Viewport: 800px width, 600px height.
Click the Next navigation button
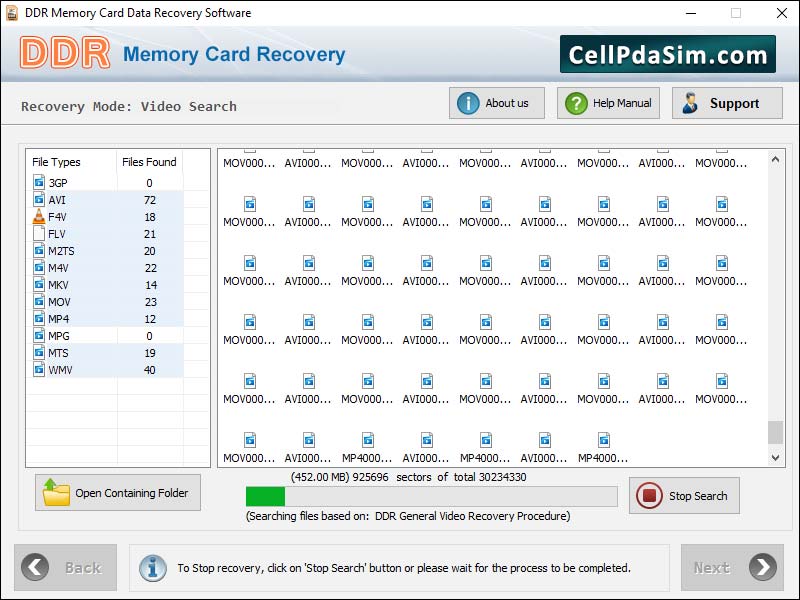point(732,567)
